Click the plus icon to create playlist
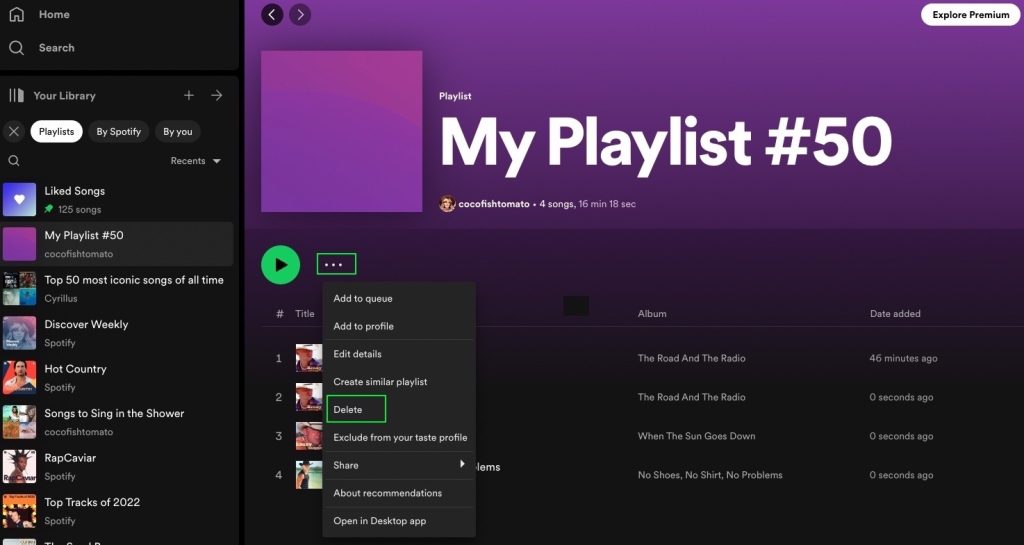The height and width of the screenshot is (545, 1024). (x=189, y=96)
